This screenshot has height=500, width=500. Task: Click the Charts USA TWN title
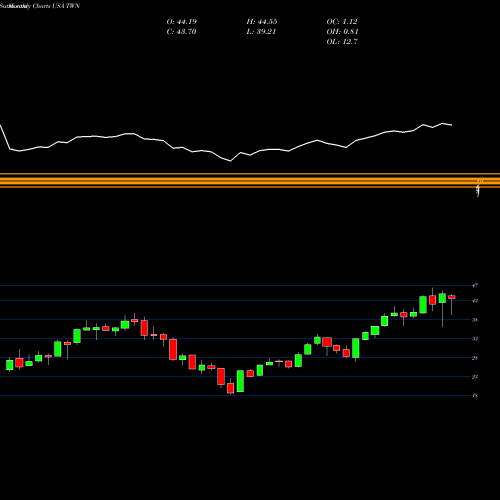(x=56, y=6)
